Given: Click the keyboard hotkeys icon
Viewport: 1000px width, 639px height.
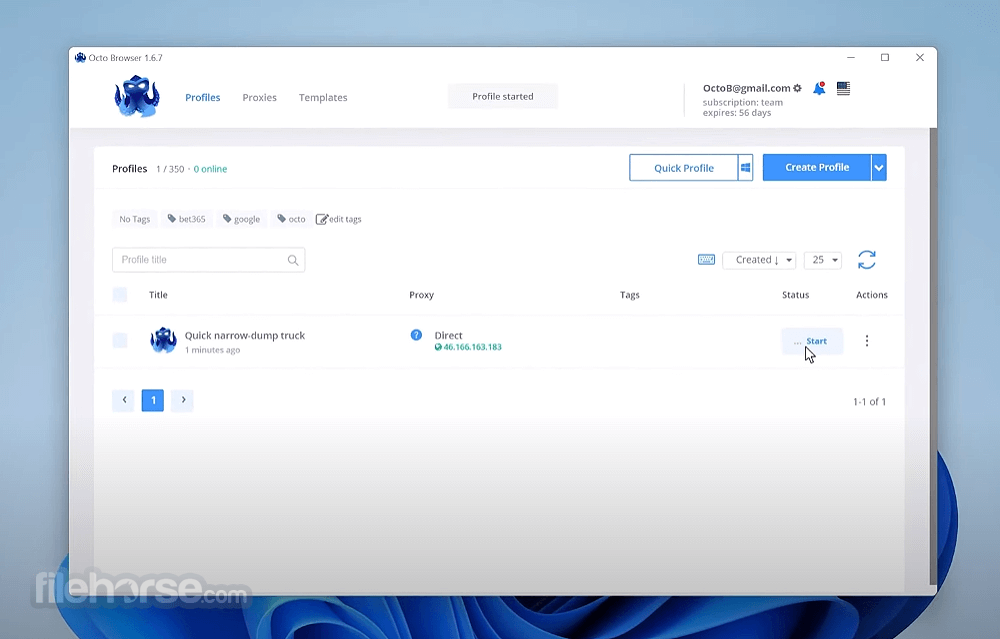Looking at the screenshot, I should point(706,260).
